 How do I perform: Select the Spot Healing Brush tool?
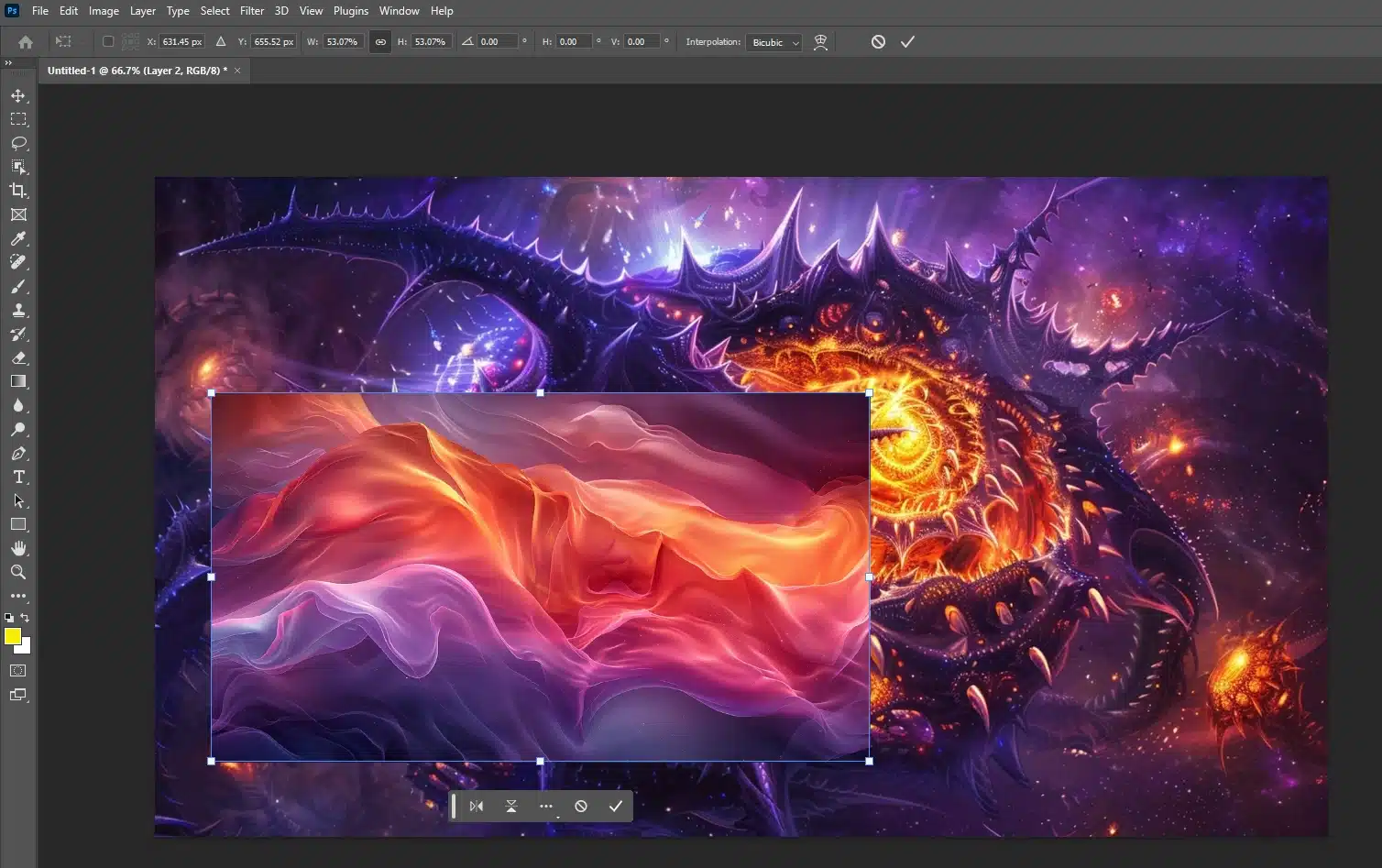pos(18,262)
